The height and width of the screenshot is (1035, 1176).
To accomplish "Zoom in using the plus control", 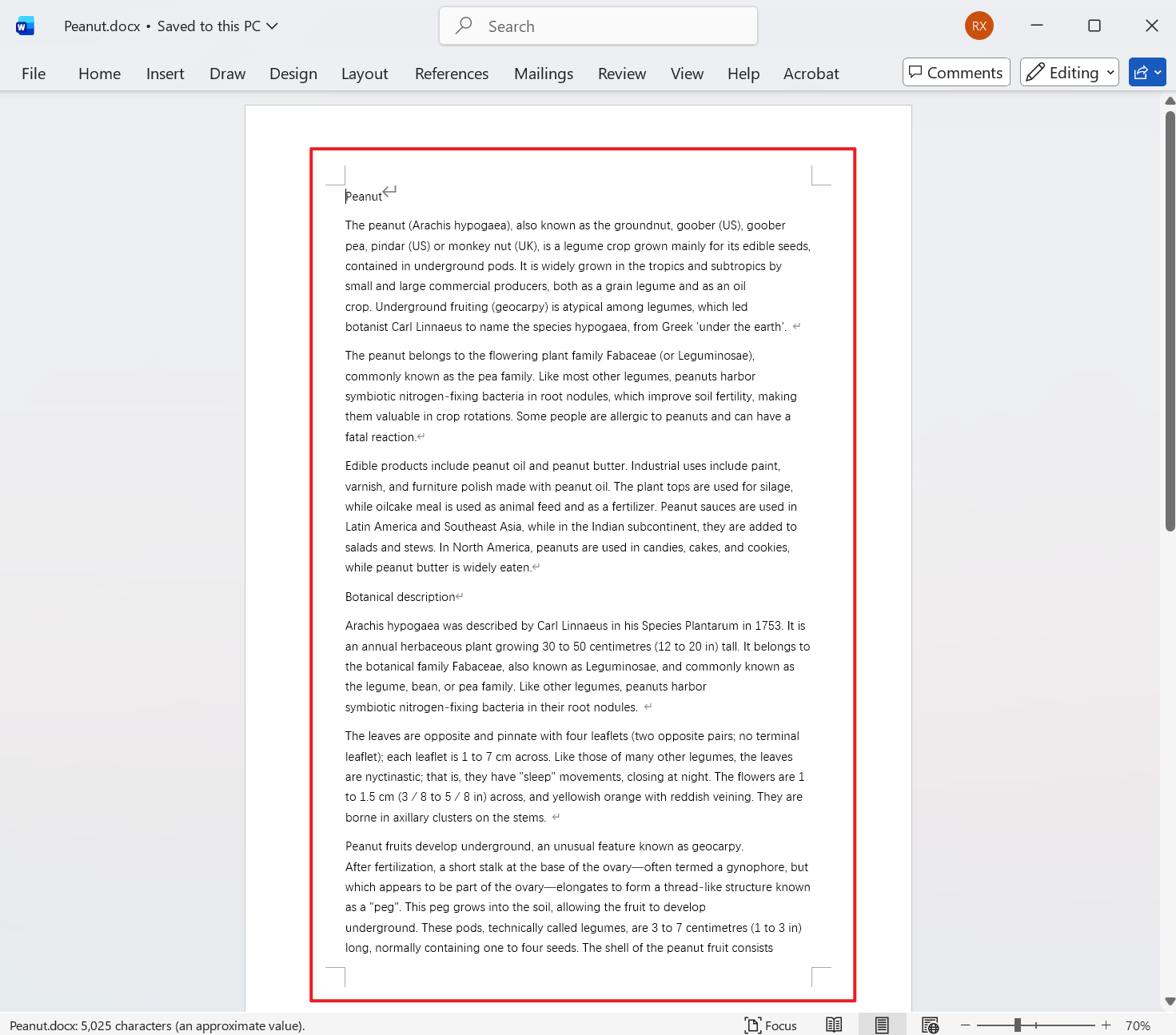I will 1106,1025.
